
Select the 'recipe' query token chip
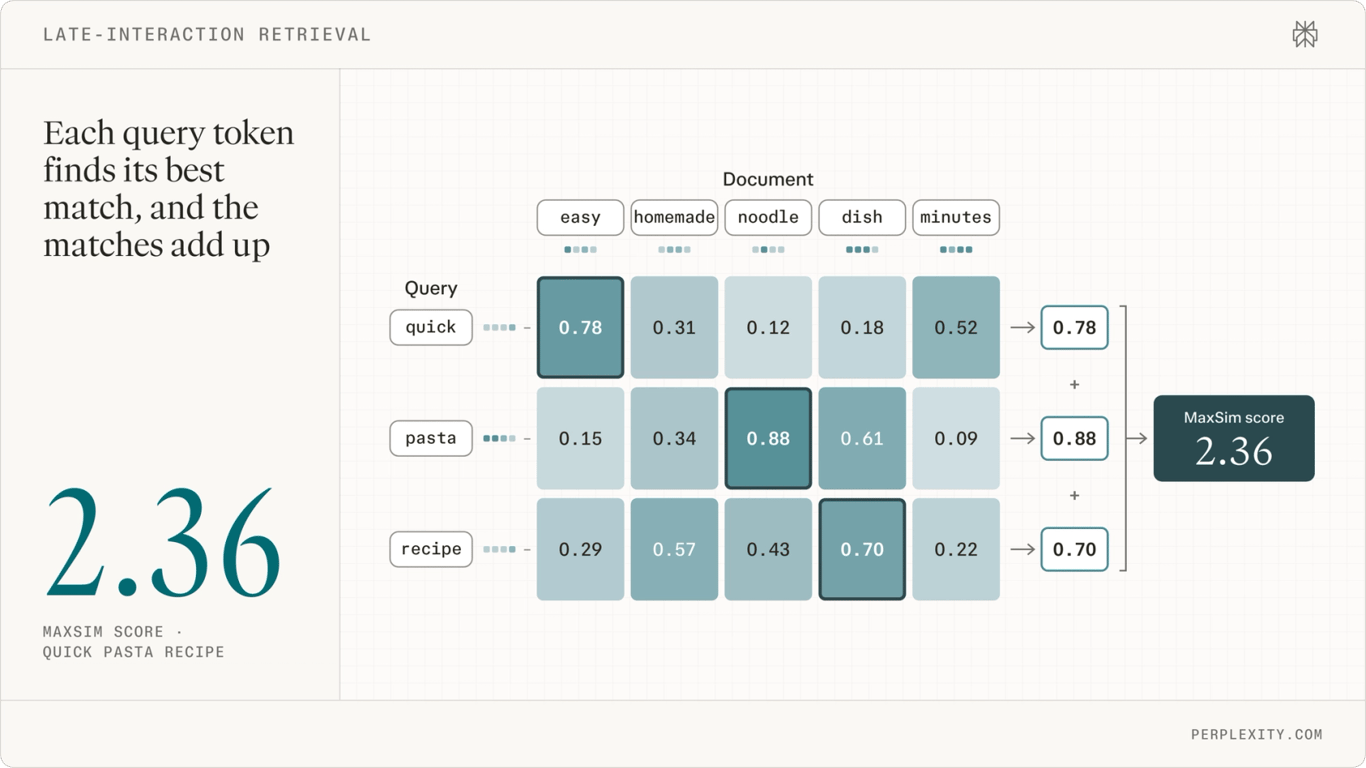click(x=431, y=549)
